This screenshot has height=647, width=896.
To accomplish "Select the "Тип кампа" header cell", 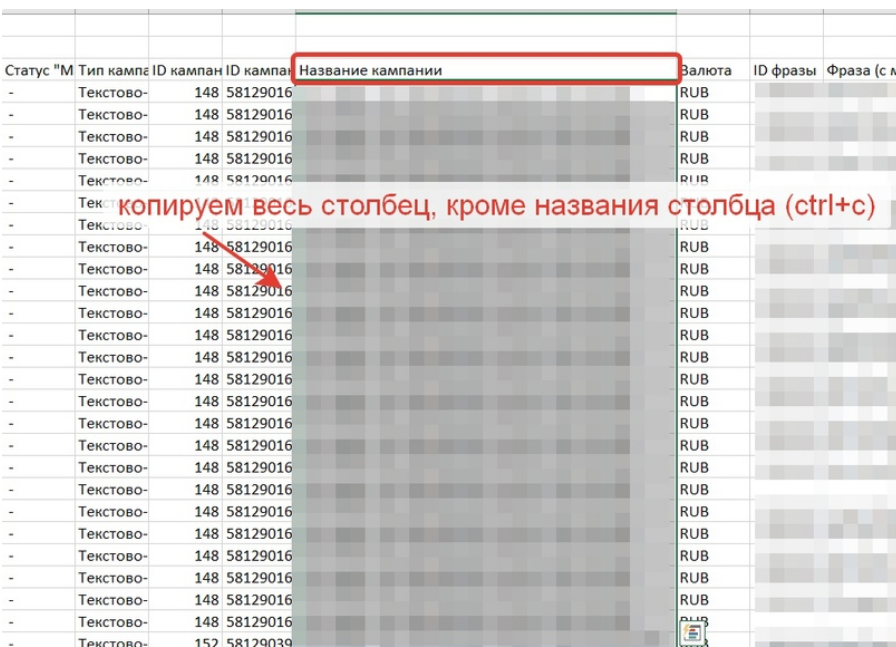I will [112, 70].
